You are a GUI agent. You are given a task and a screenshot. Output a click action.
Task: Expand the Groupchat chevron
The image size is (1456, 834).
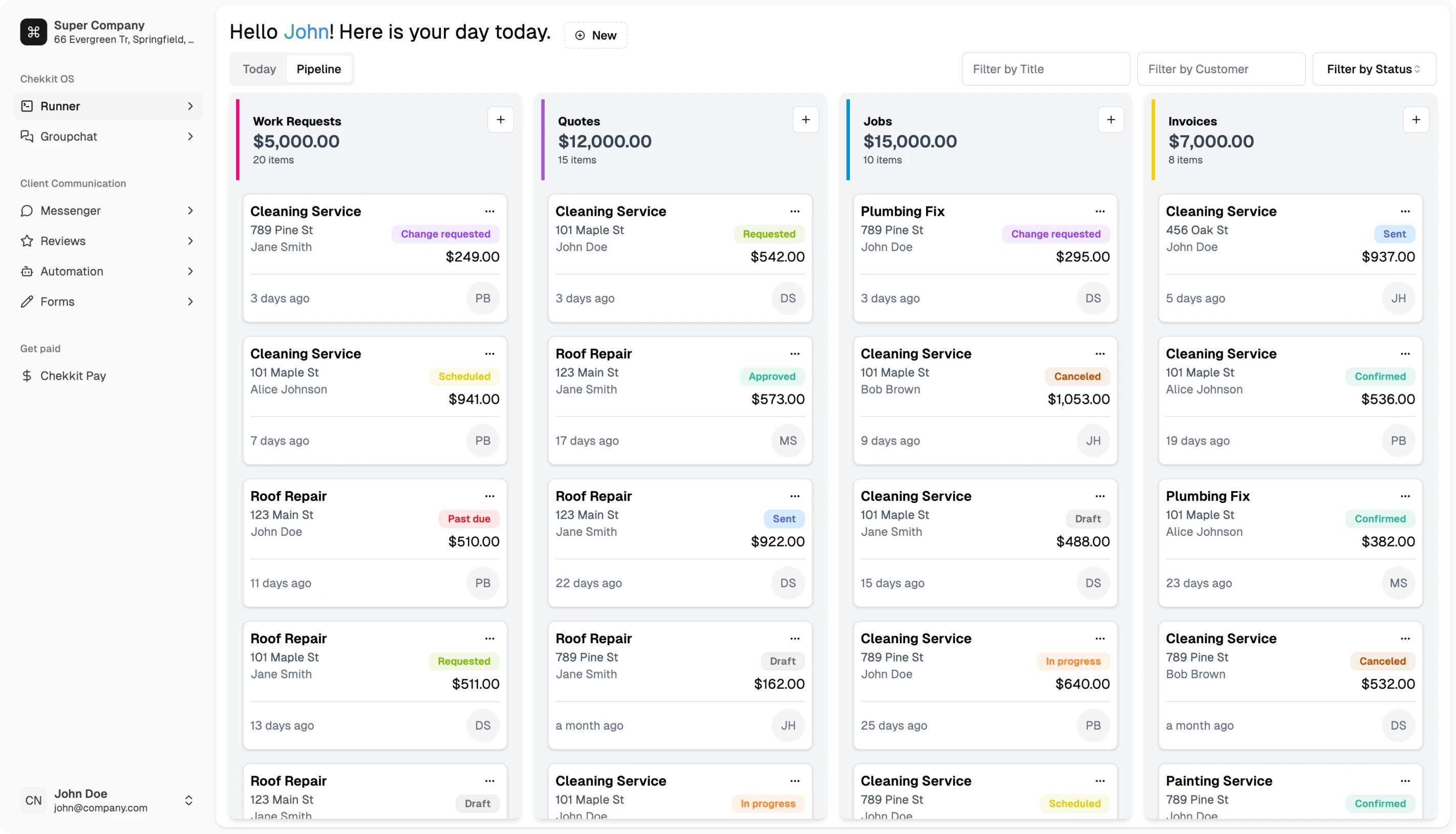190,136
